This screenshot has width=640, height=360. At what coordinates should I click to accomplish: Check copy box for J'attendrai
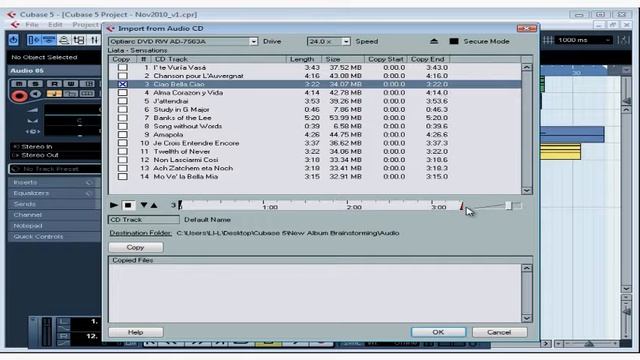122,101
